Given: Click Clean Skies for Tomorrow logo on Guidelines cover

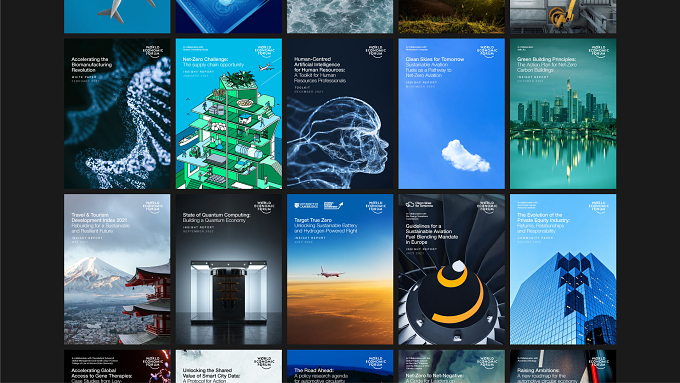Looking at the screenshot, I should coord(419,204).
